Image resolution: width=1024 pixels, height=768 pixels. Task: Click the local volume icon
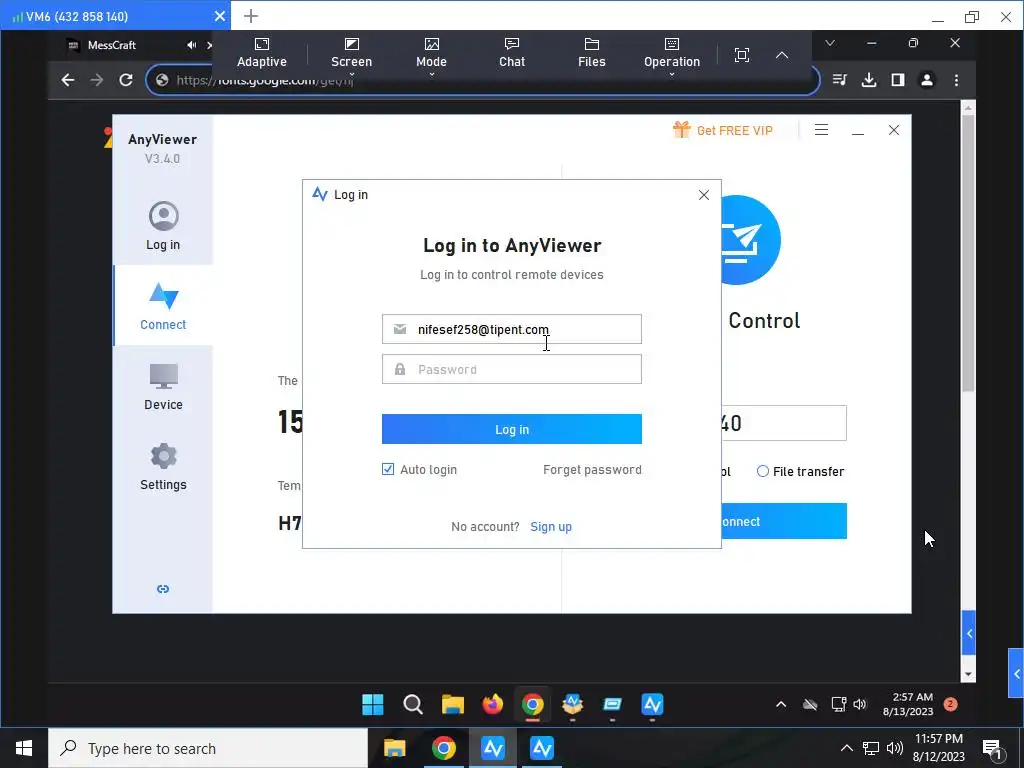(895, 748)
